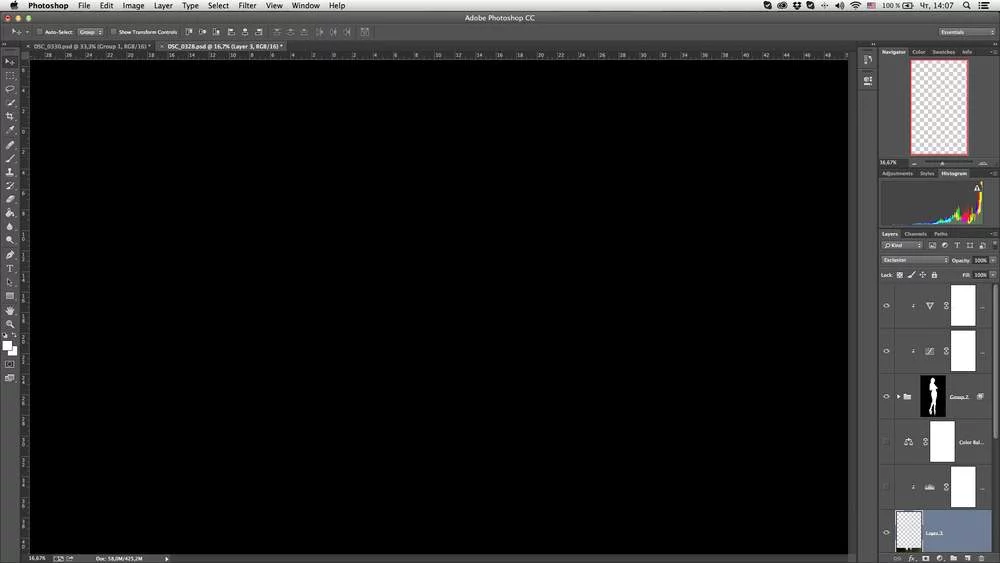1000x563 pixels.
Task: Select the Rectangle shape tool
Action: click(x=10, y=296)
